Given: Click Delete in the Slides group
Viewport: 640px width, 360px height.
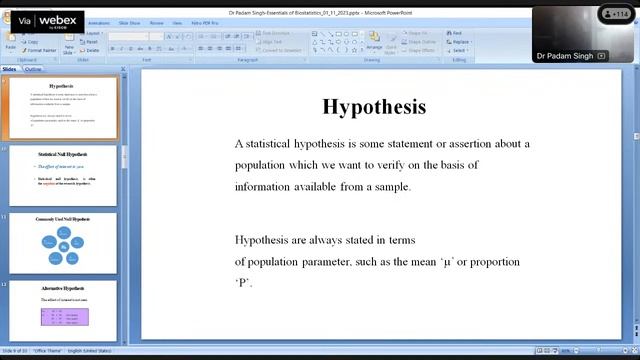Looking at the screenshot, I should (x=89, y=50).
